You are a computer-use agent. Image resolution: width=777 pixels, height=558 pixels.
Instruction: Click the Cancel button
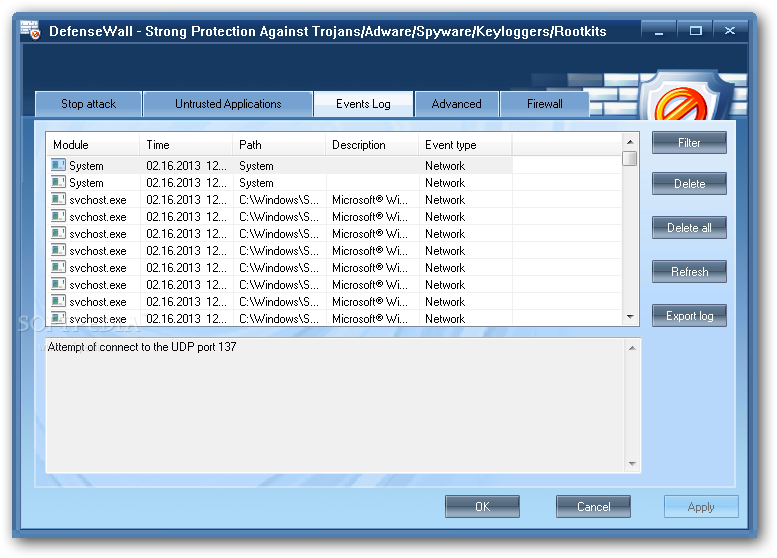(x=593, y=506)
